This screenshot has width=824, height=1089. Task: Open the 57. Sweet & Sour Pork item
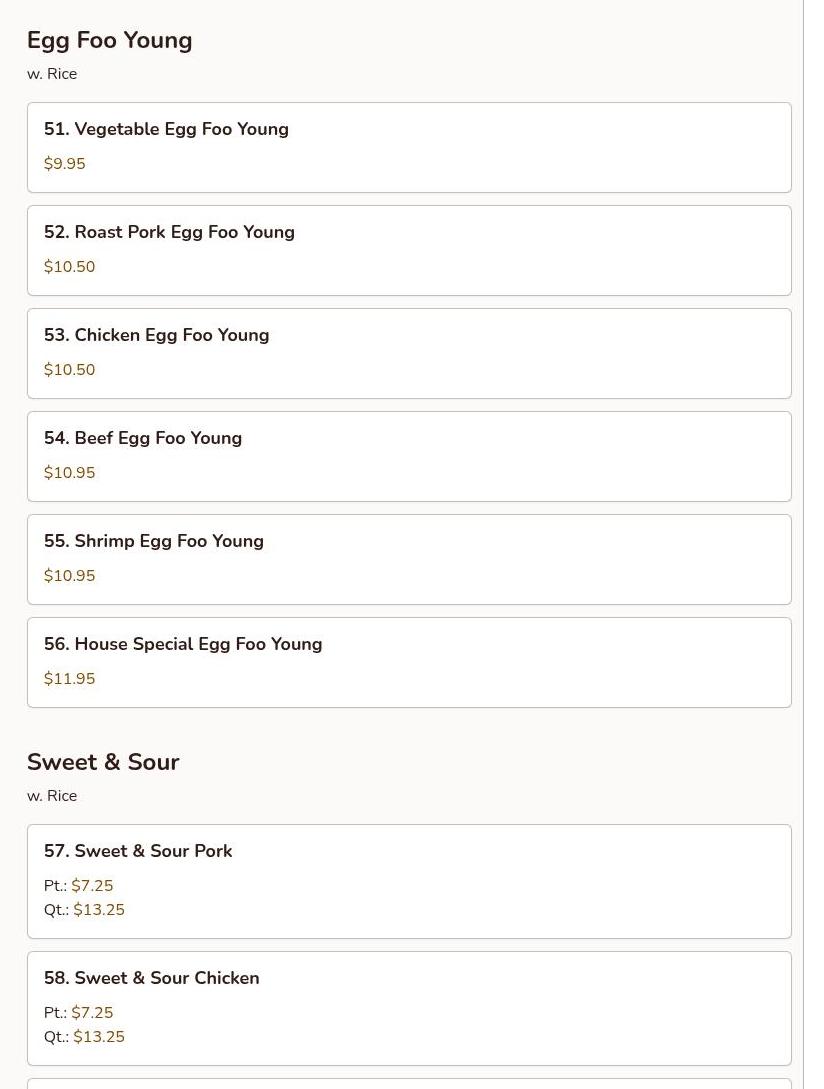138,851
